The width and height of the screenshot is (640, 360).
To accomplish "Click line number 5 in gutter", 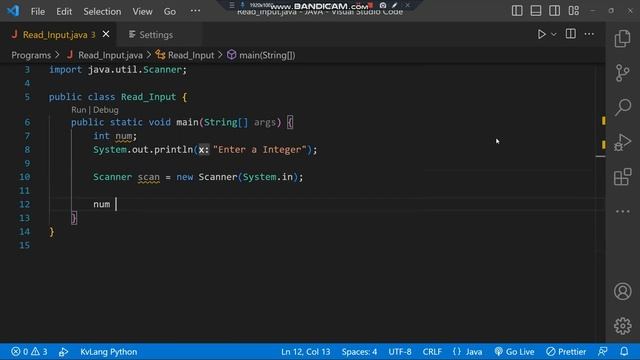I will coord(27,97).
